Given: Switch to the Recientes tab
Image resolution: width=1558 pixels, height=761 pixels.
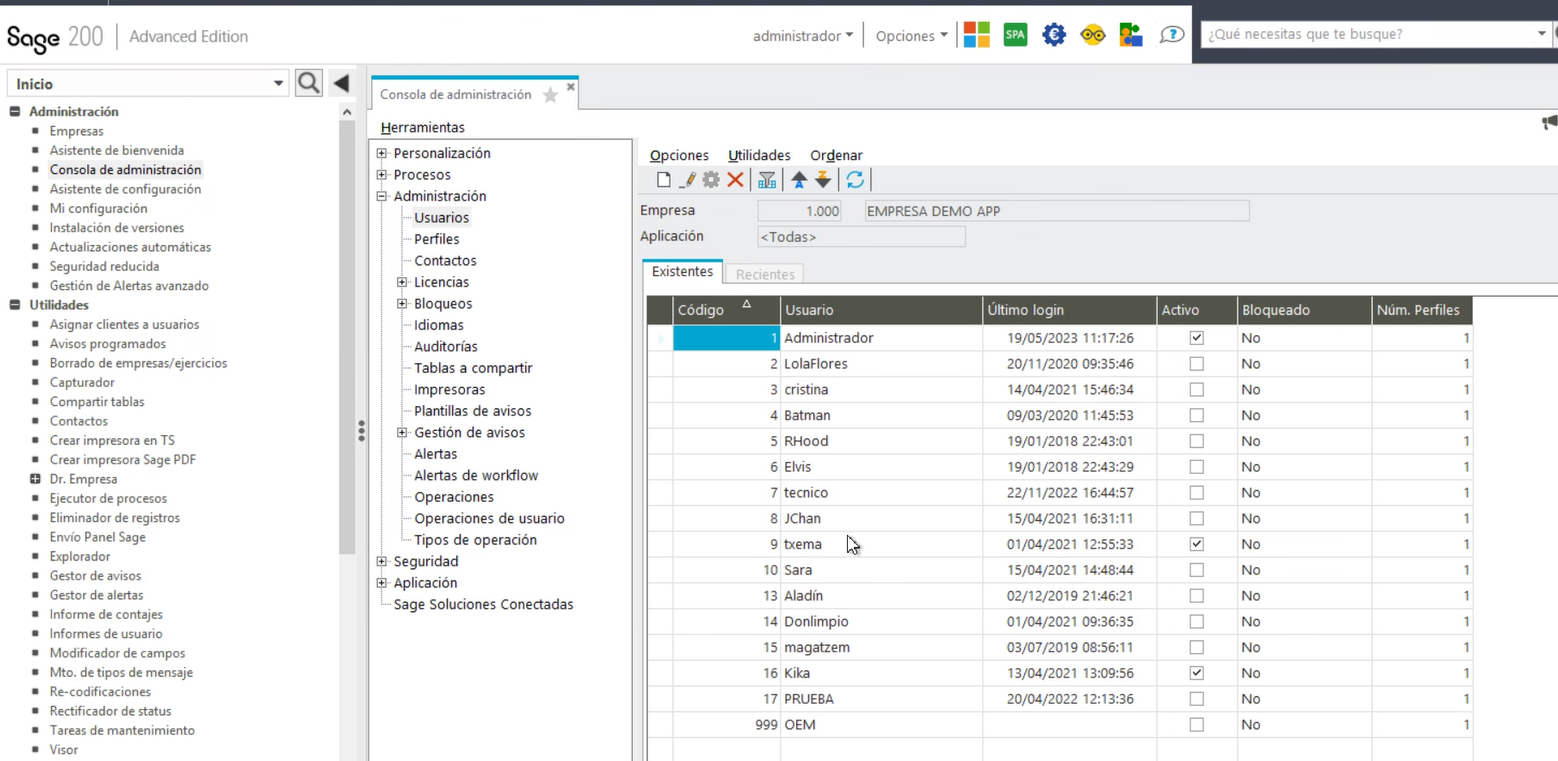Looking at the screenshot, I should [x=765, y=274].
